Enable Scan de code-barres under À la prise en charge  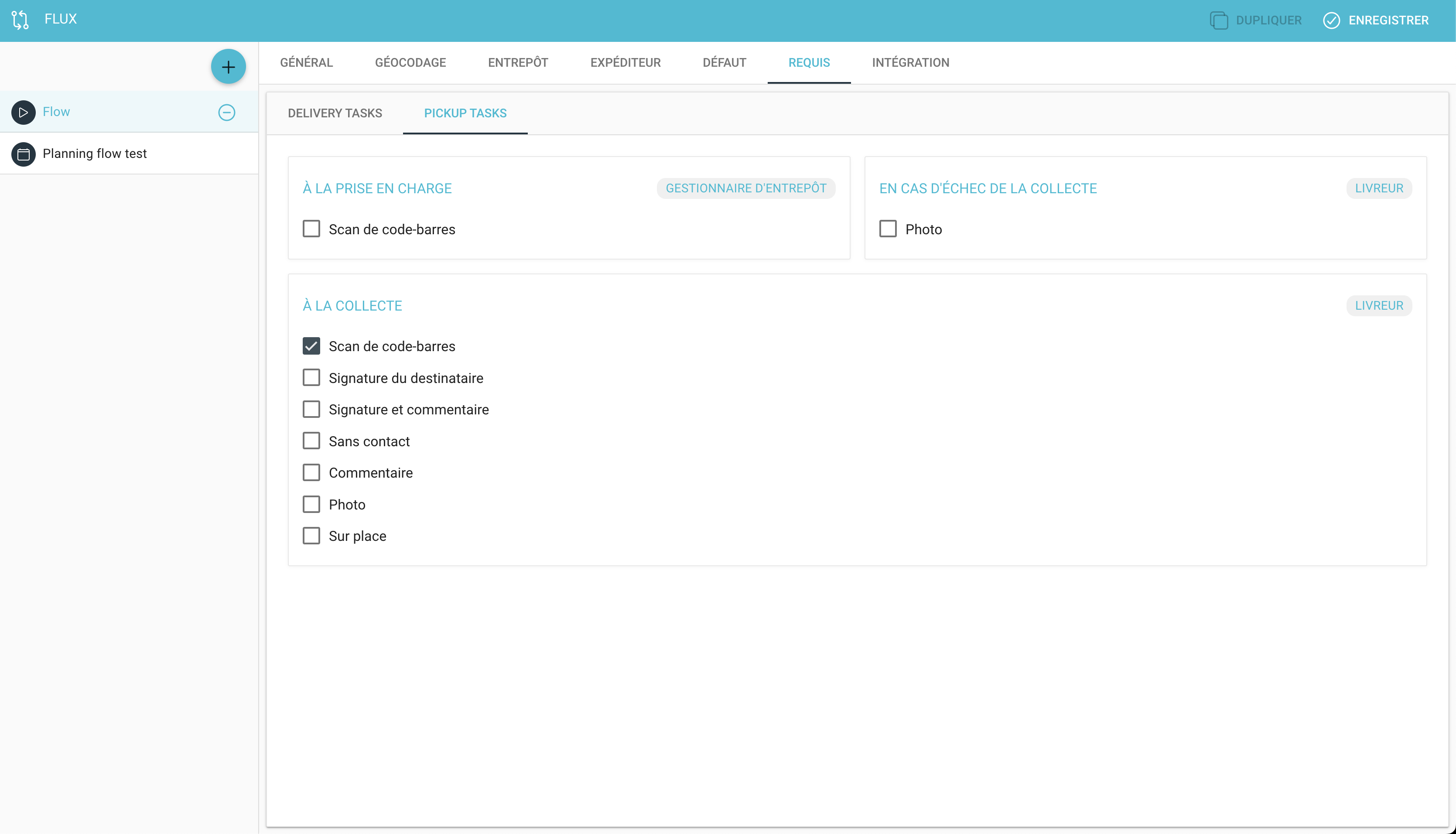[311, 229]
